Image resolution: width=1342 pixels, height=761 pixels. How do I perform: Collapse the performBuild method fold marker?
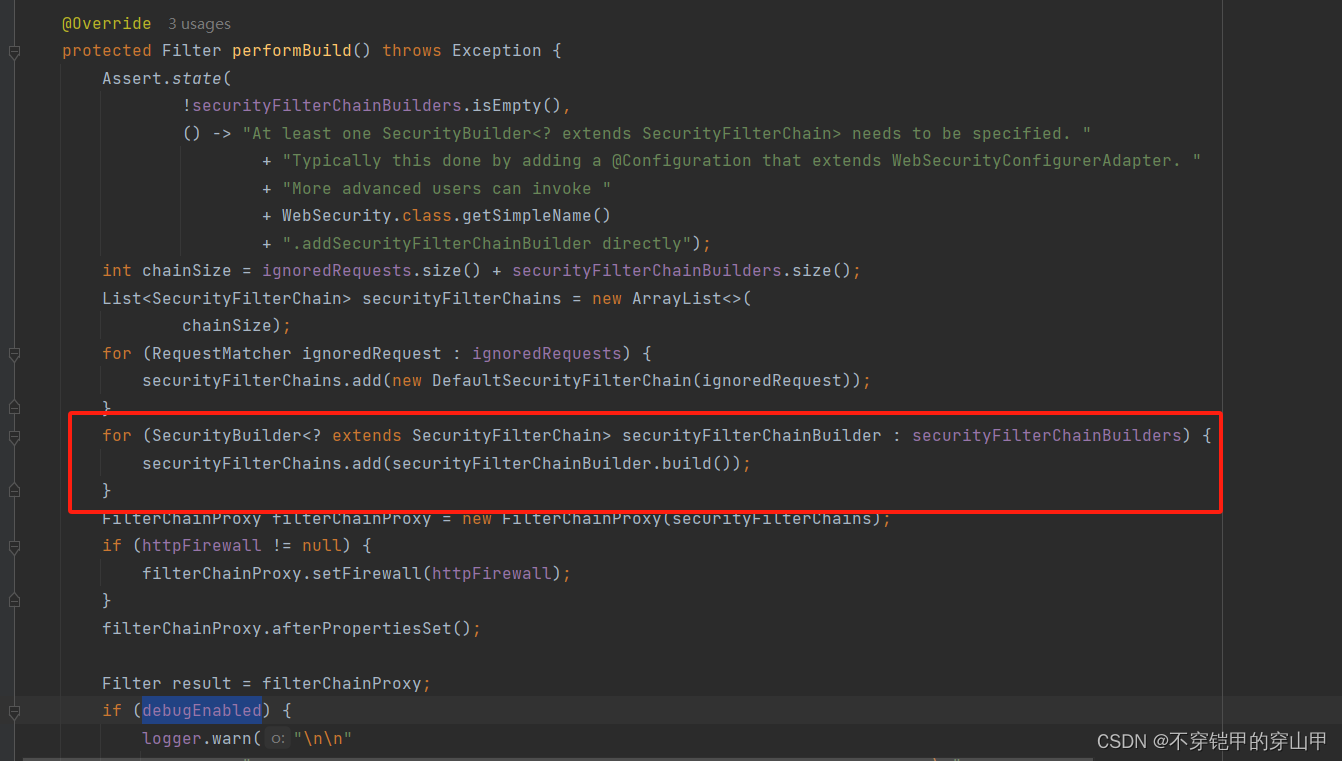click(x=14, y=51)
